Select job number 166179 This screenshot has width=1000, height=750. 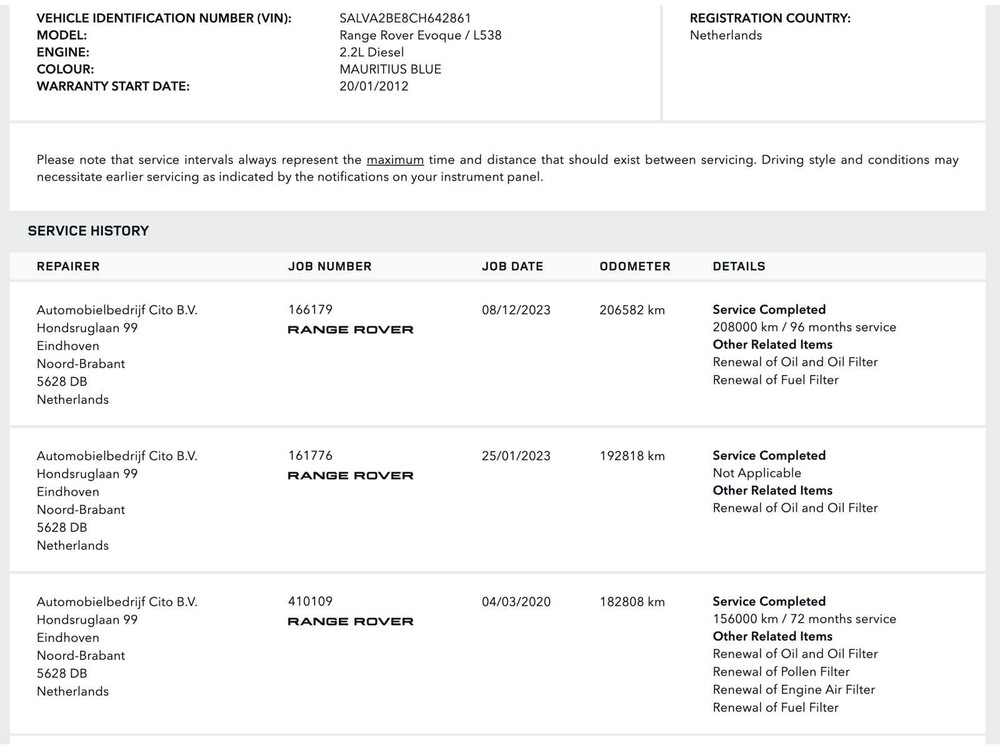[310, 310]
